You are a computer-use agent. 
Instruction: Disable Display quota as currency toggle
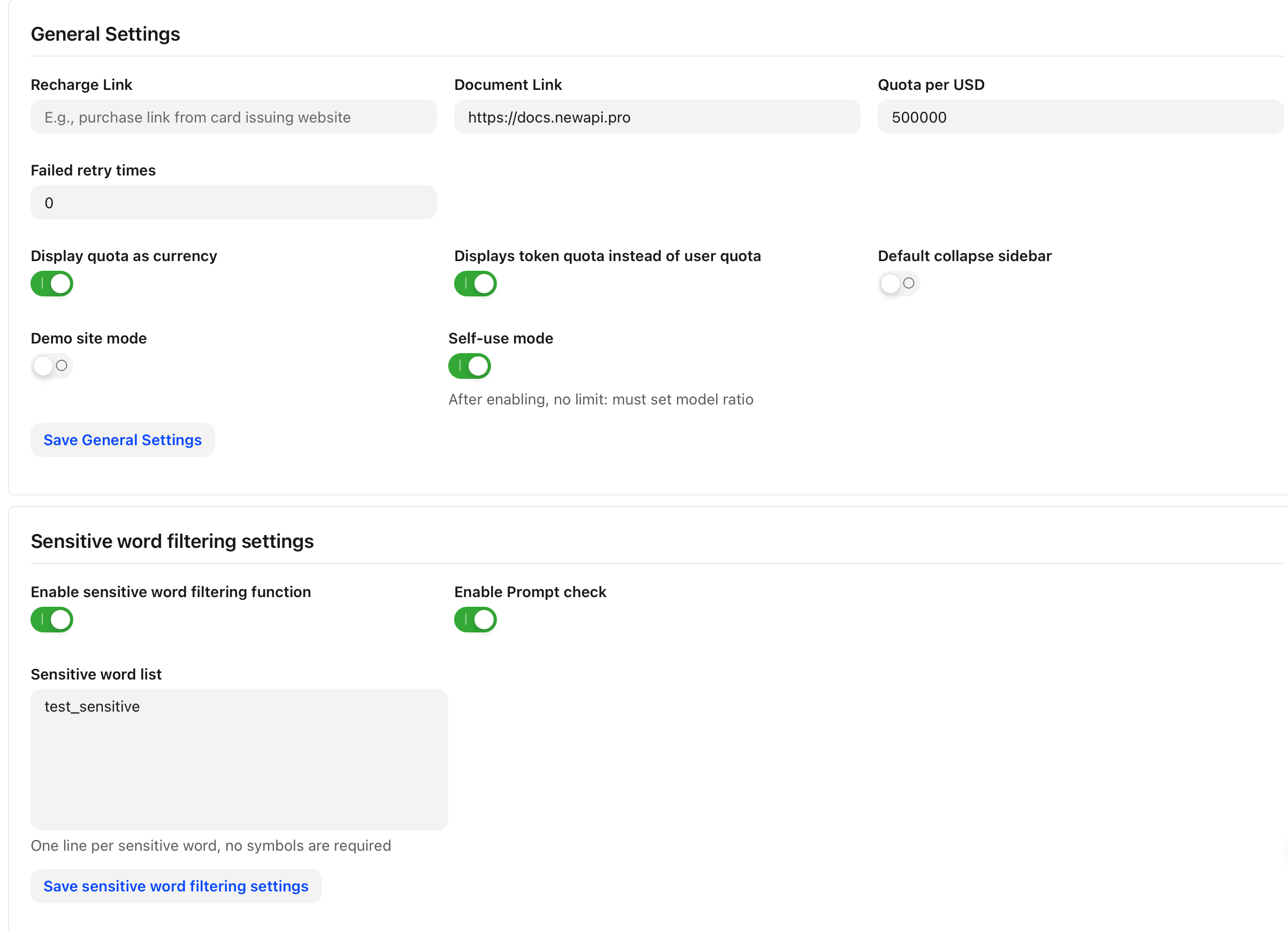[x=52, y=284]
